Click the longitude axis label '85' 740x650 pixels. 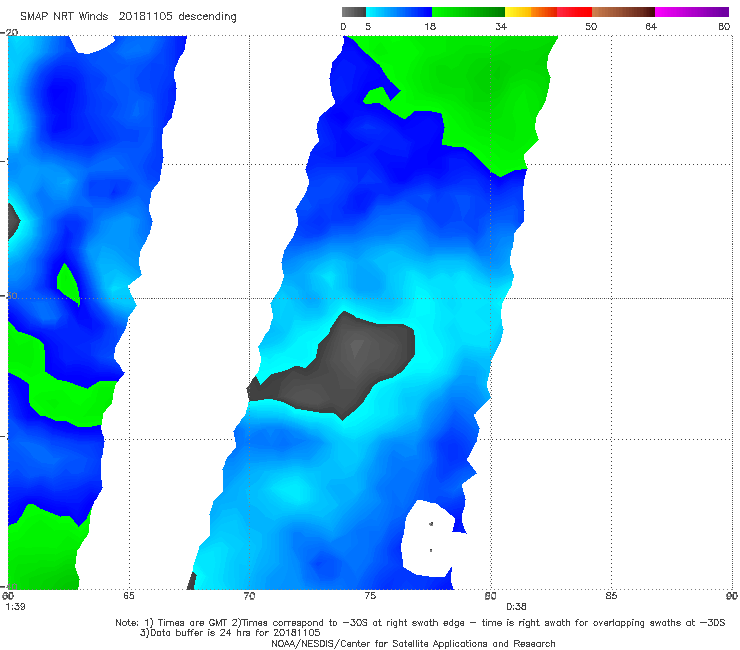[611, 596]
